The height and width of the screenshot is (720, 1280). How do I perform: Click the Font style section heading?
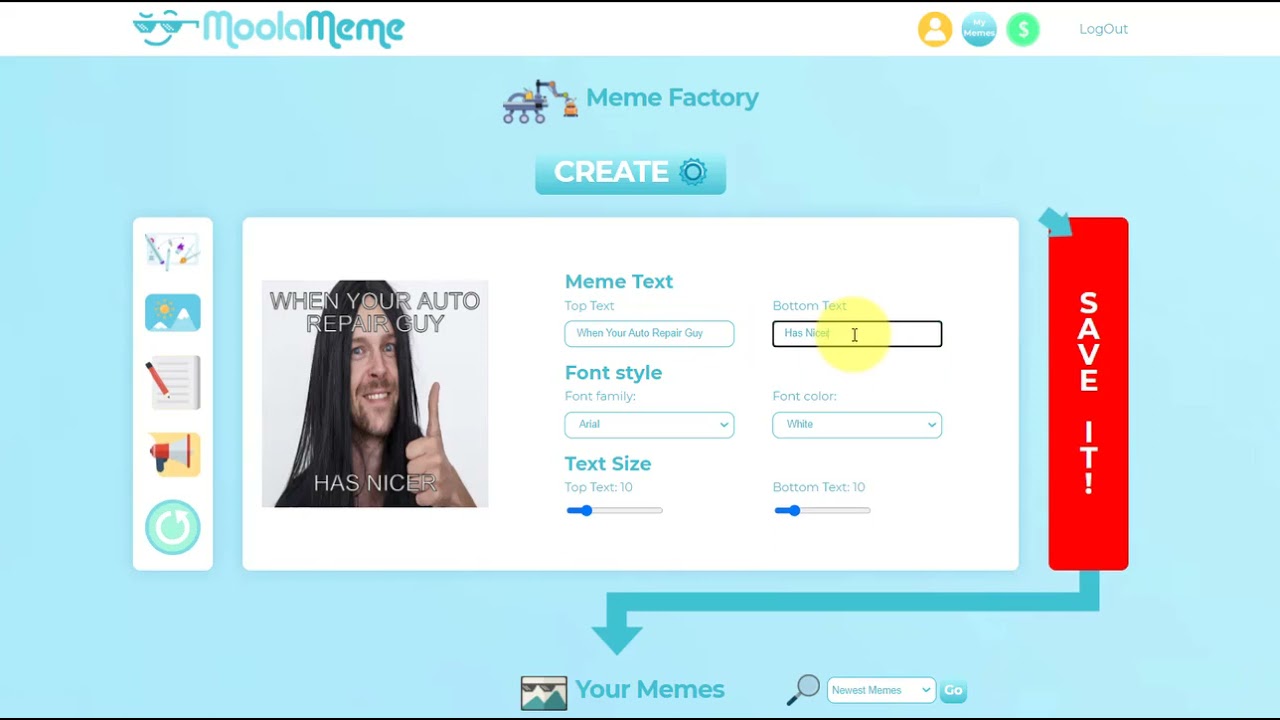[x=613, y=372]
